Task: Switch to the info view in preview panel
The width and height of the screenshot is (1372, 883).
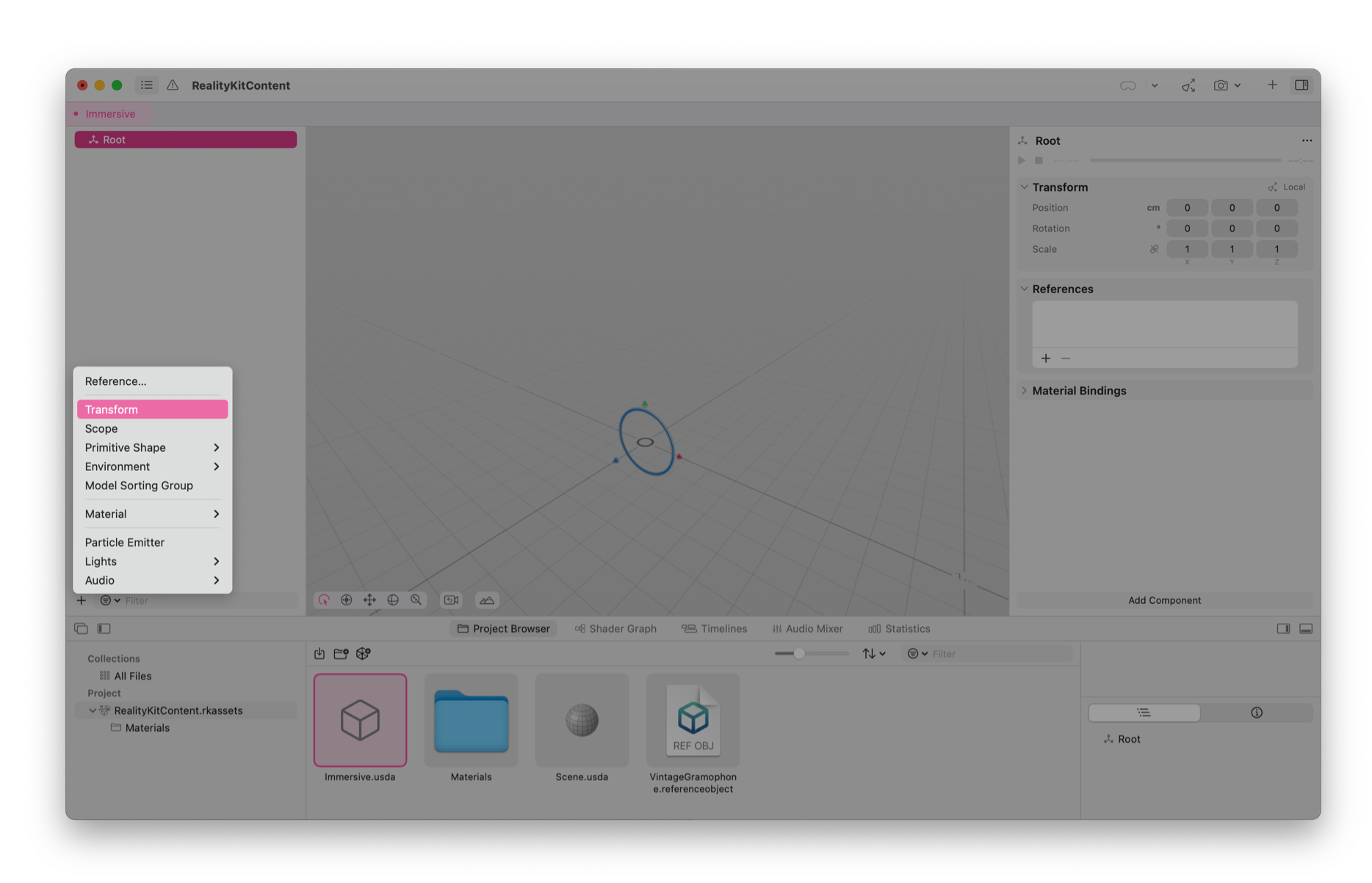Action: point(1256,713)
